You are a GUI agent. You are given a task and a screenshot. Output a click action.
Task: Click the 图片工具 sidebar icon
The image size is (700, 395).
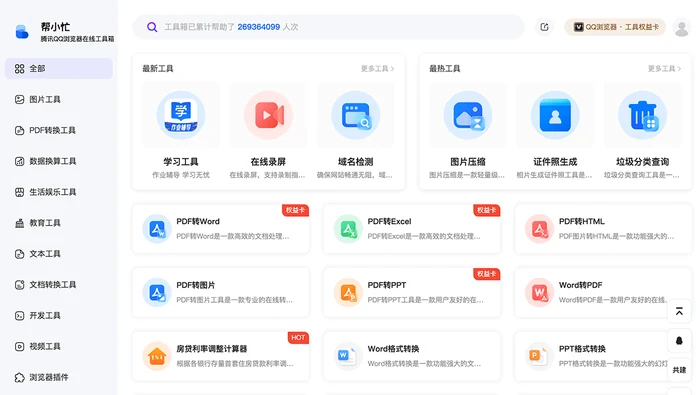[x=19, y=100]
